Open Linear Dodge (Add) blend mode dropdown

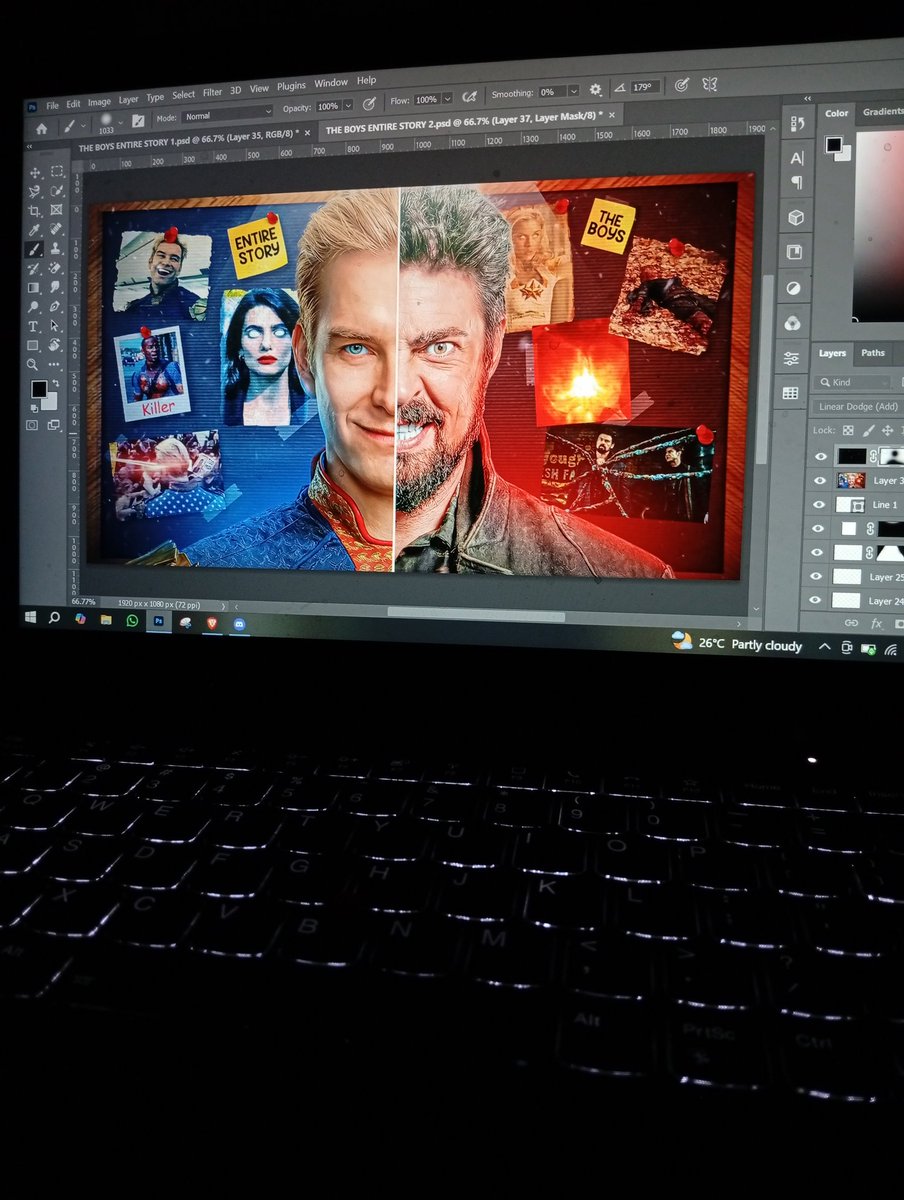click(x=857, y=406)
